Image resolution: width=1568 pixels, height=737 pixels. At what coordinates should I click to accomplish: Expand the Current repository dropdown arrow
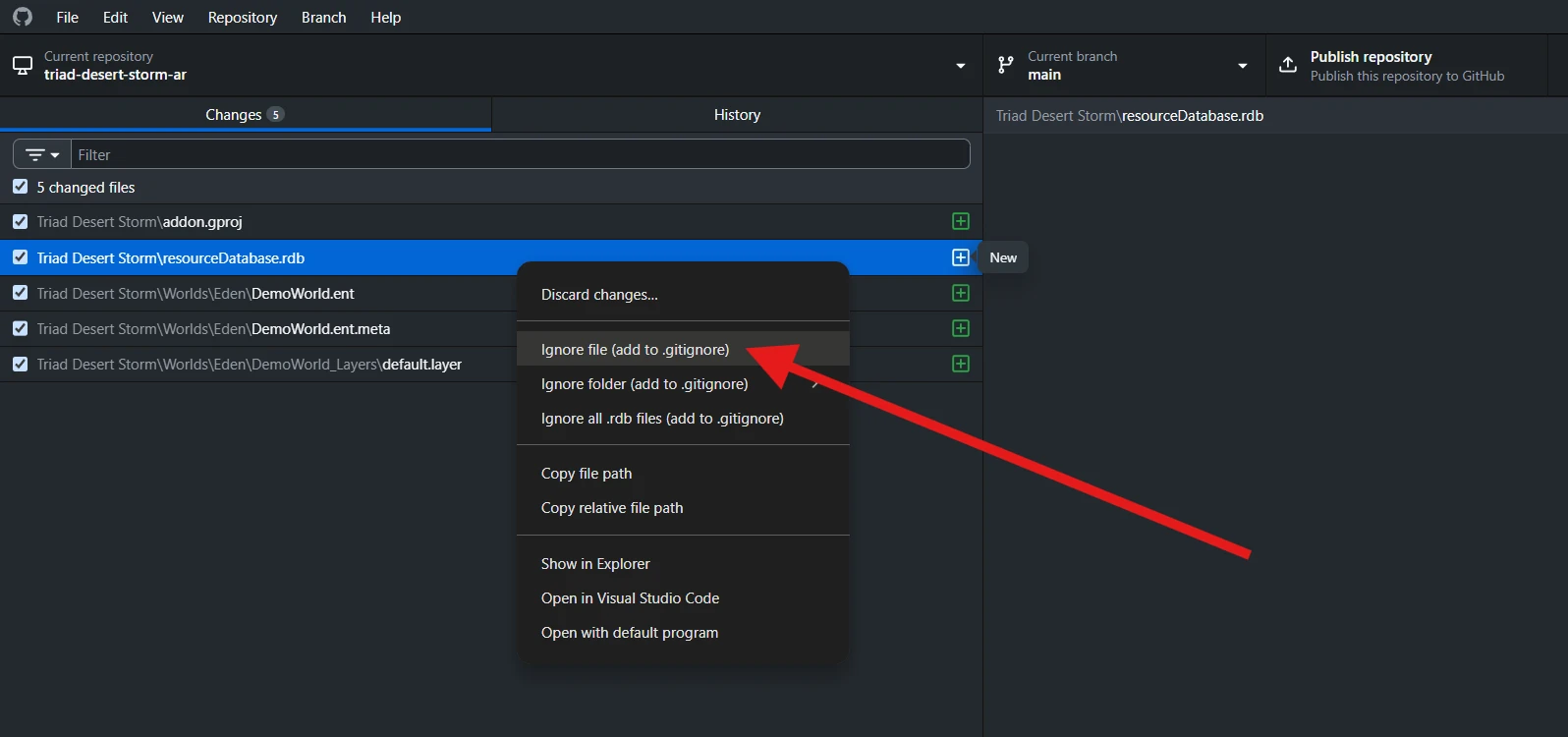pyautogui.click(x=961, y=66)
